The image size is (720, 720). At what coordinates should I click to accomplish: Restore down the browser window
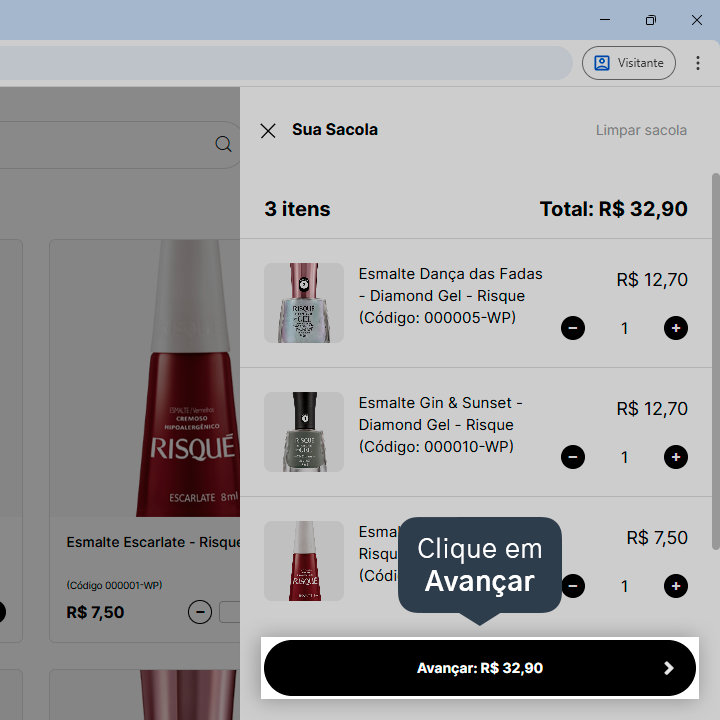[x=651, y=20]
